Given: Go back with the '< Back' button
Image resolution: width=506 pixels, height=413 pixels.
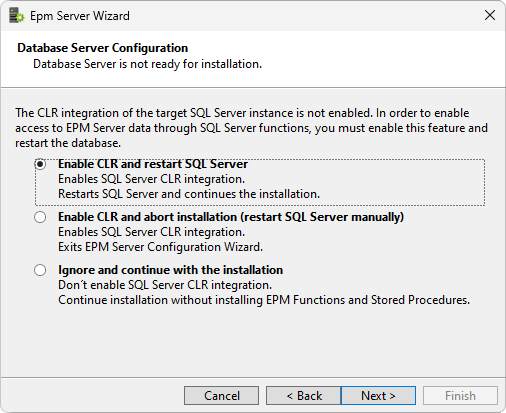Looking at the screenshot, I should click(x=303, y=396).
